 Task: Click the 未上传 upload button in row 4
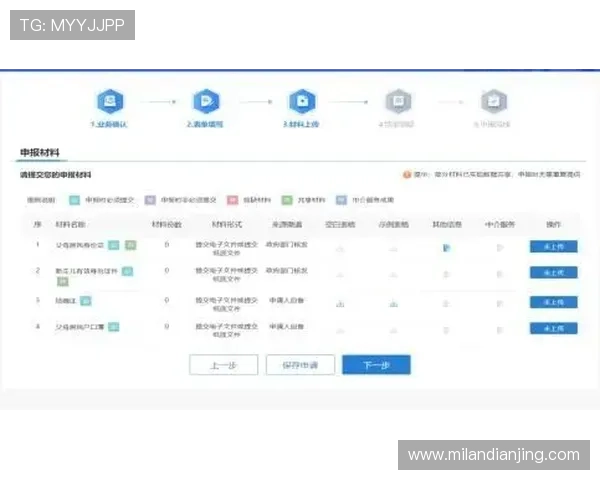pyautogui.click(x=554, y=328)
